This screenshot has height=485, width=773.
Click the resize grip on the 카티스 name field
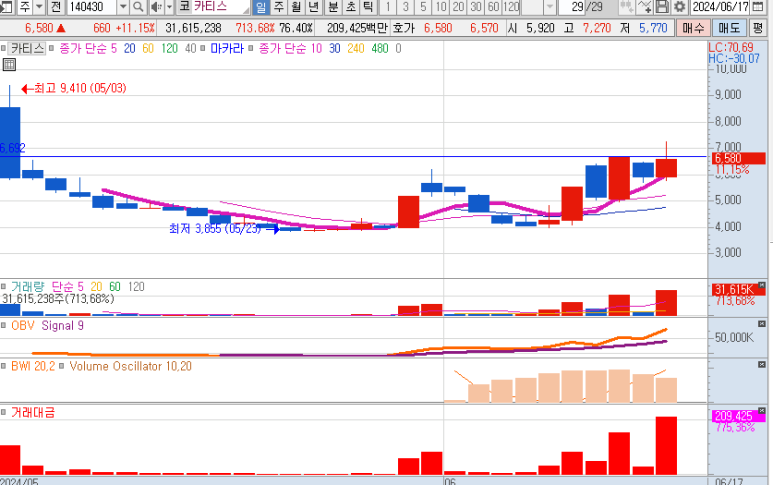(x=246, y=9)
